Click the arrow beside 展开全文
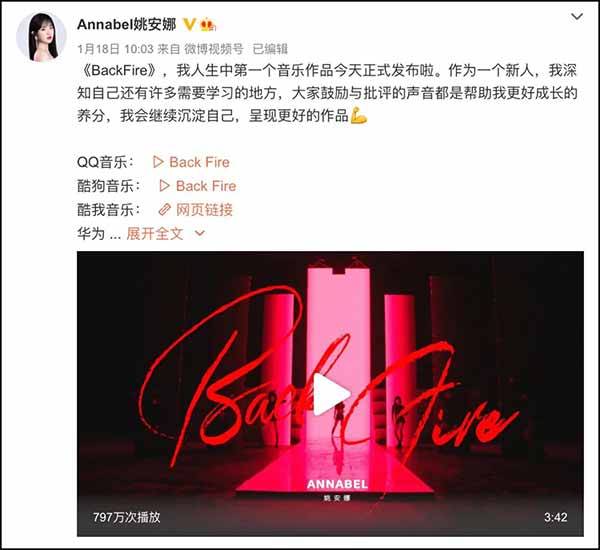600x550 pixels. tap(200, 233)
